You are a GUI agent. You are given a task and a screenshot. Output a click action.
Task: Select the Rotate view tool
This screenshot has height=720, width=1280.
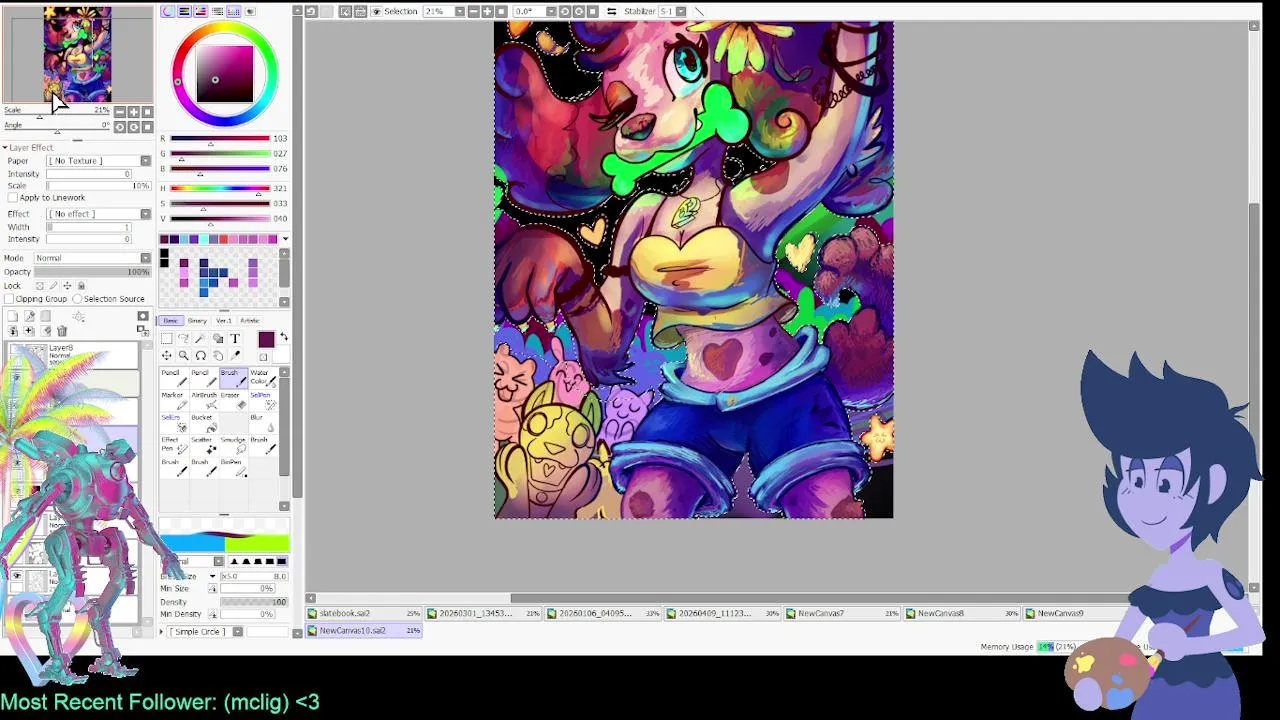[x=200, y=355]
